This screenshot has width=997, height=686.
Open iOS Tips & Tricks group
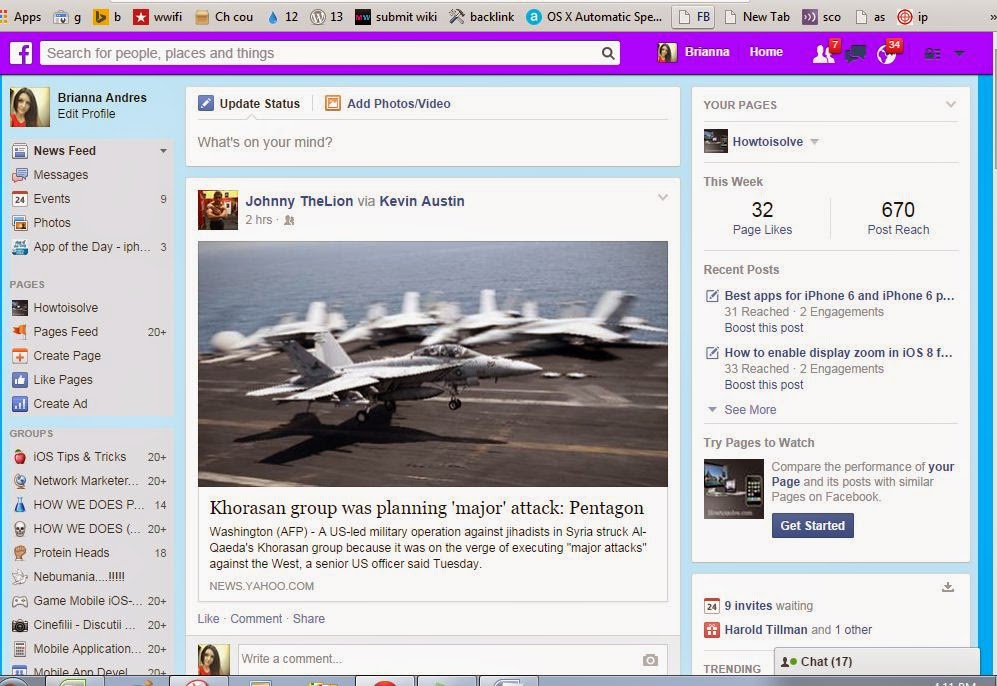79,457
